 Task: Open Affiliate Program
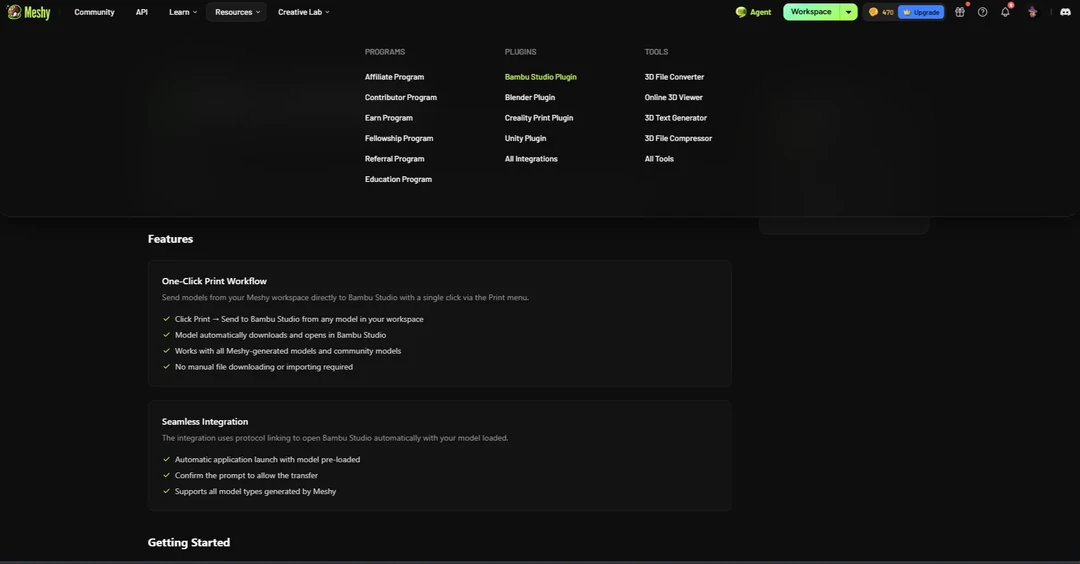point(394,77)
